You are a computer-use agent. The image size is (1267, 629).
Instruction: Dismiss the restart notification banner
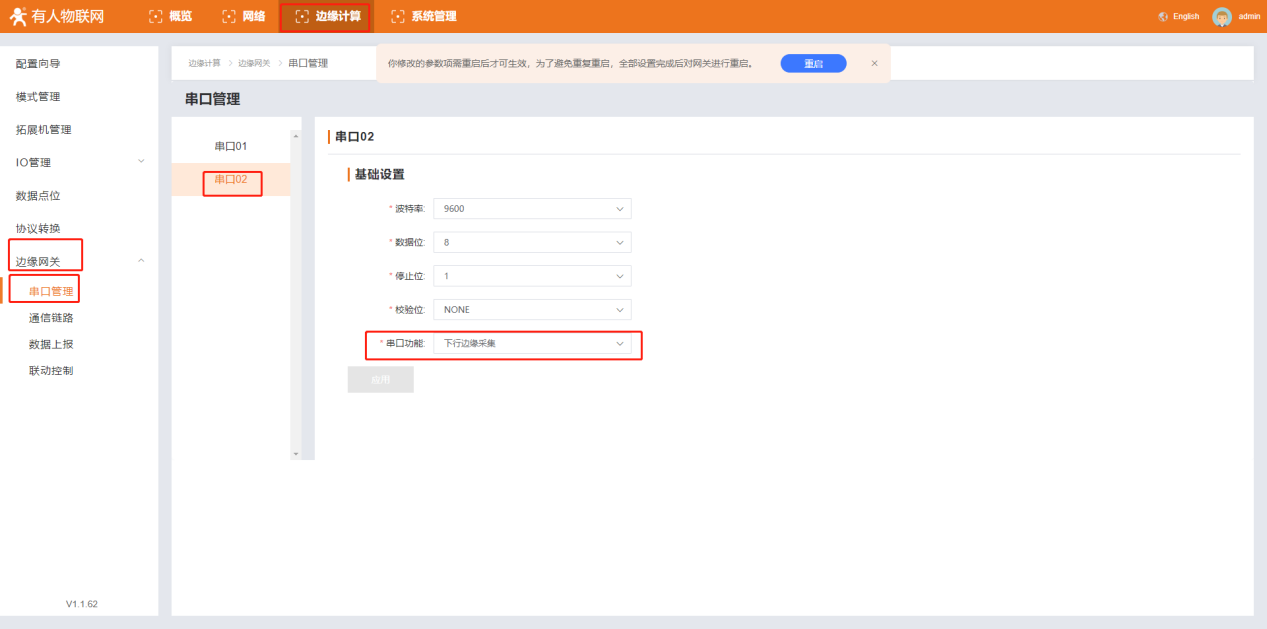coord(874,63)
